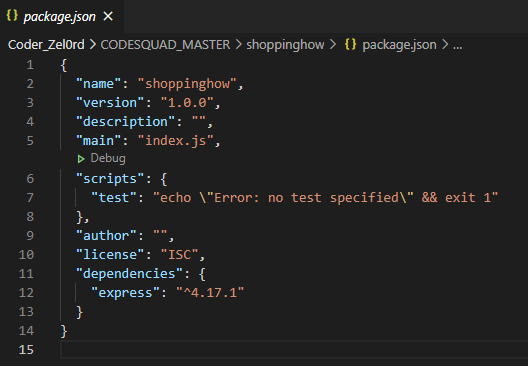Place cursor on empty line 15
The image size is (528, 366).
point(294,350)
